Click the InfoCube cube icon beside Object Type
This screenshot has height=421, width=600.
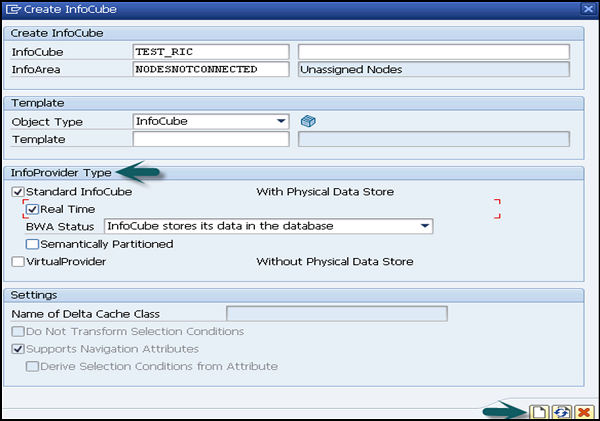pos(309,121)
